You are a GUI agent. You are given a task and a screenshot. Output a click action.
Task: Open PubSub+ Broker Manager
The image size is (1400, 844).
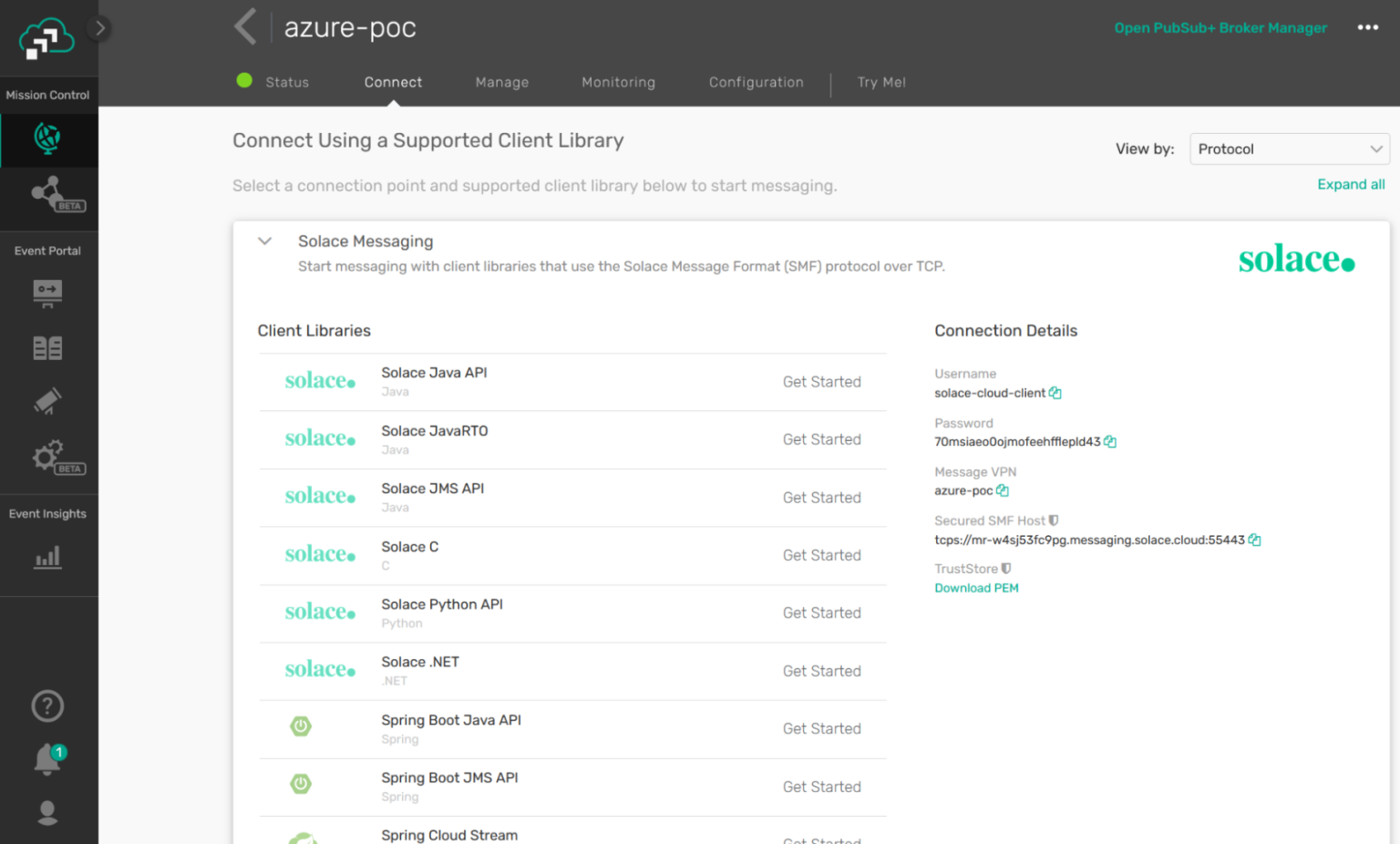coord(1220,27)
